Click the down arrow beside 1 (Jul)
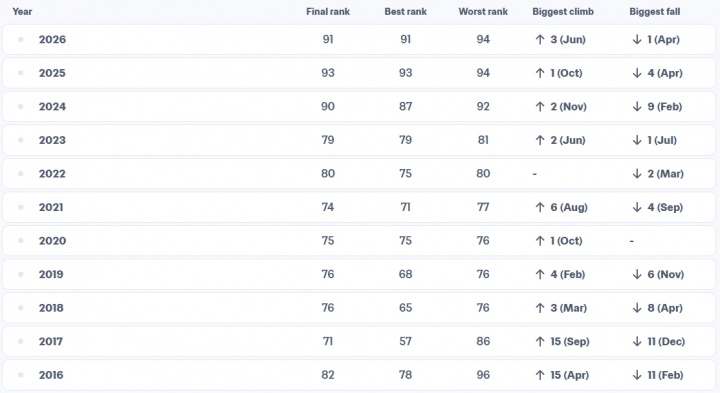The width and height of the screenshot is (720, 393). [x=637, y=140]
